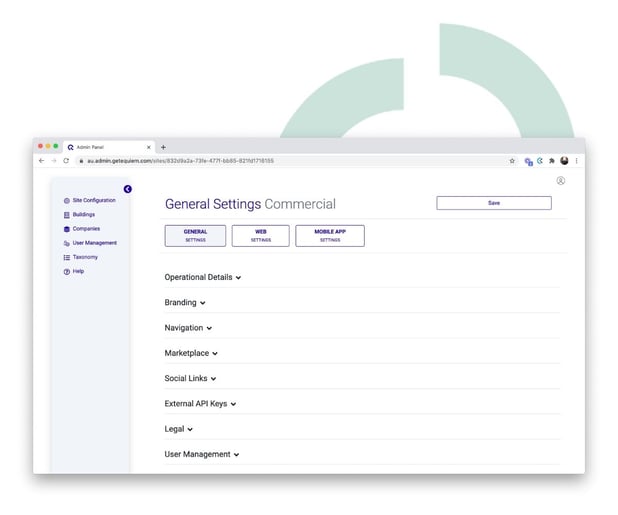Open User Management from the sidebar
618x515 pixels.
tap(94, 243)
